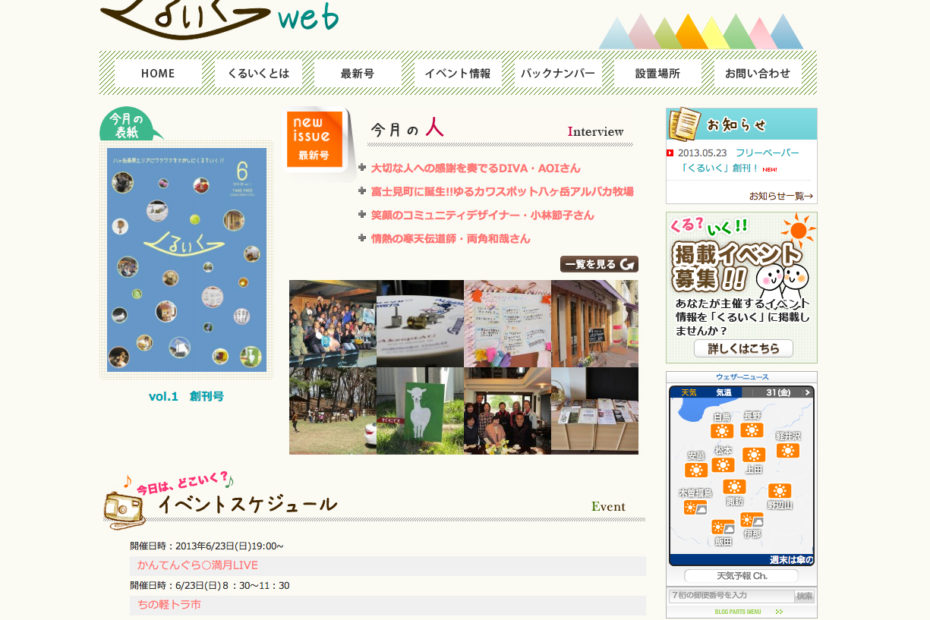This screenshot has height=620, width=930.
Task: Open the 設置場所 navigation item
Action: 657,73
